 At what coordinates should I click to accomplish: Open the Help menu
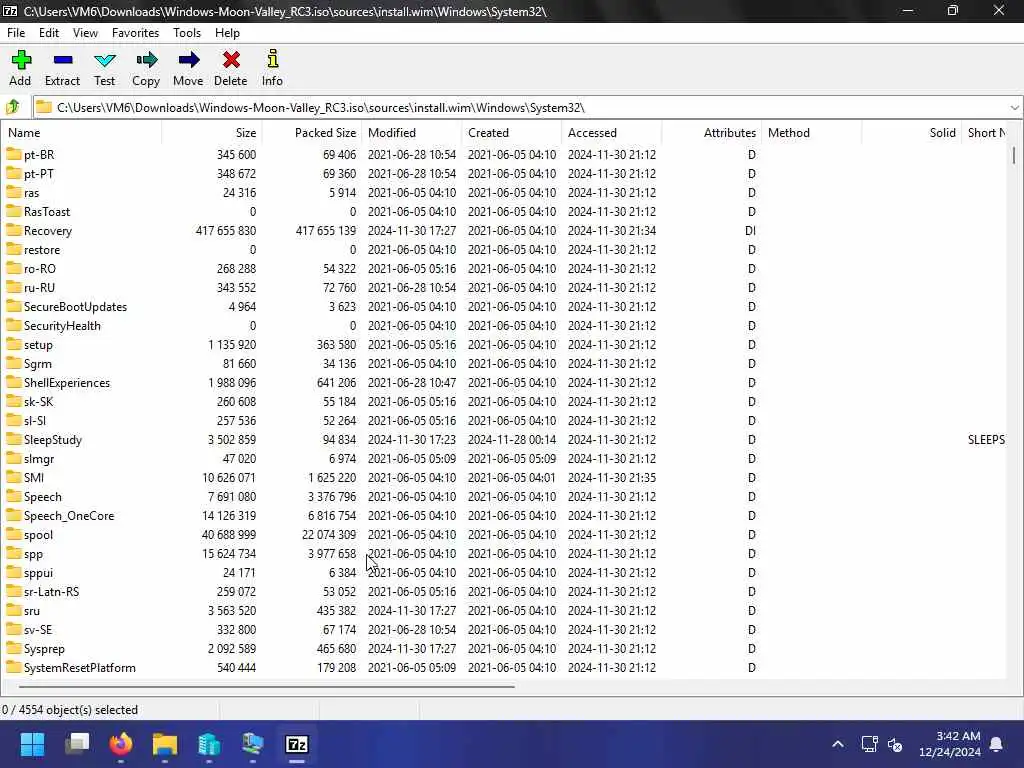(x=227, y=33)
